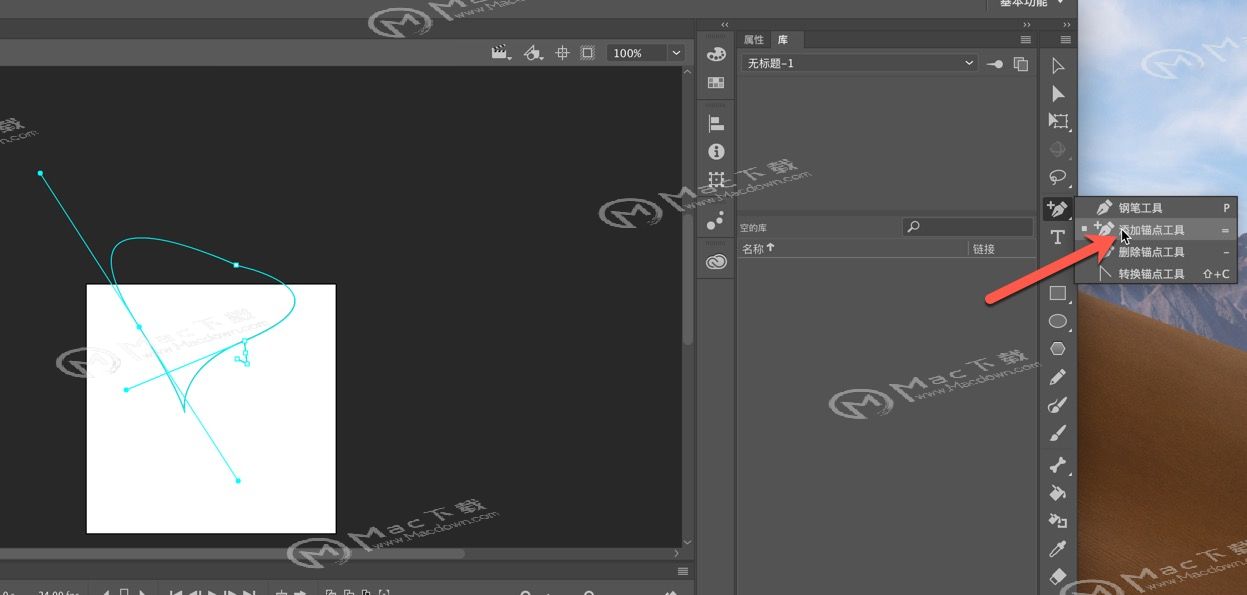1247x595 pixels.
Task: Select the Bone tool
Action: click(x=1057, y=465)
